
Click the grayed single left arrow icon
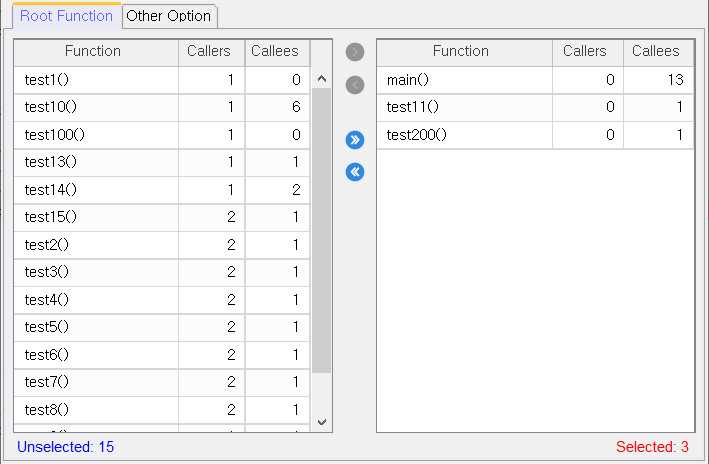coord(355,85)
